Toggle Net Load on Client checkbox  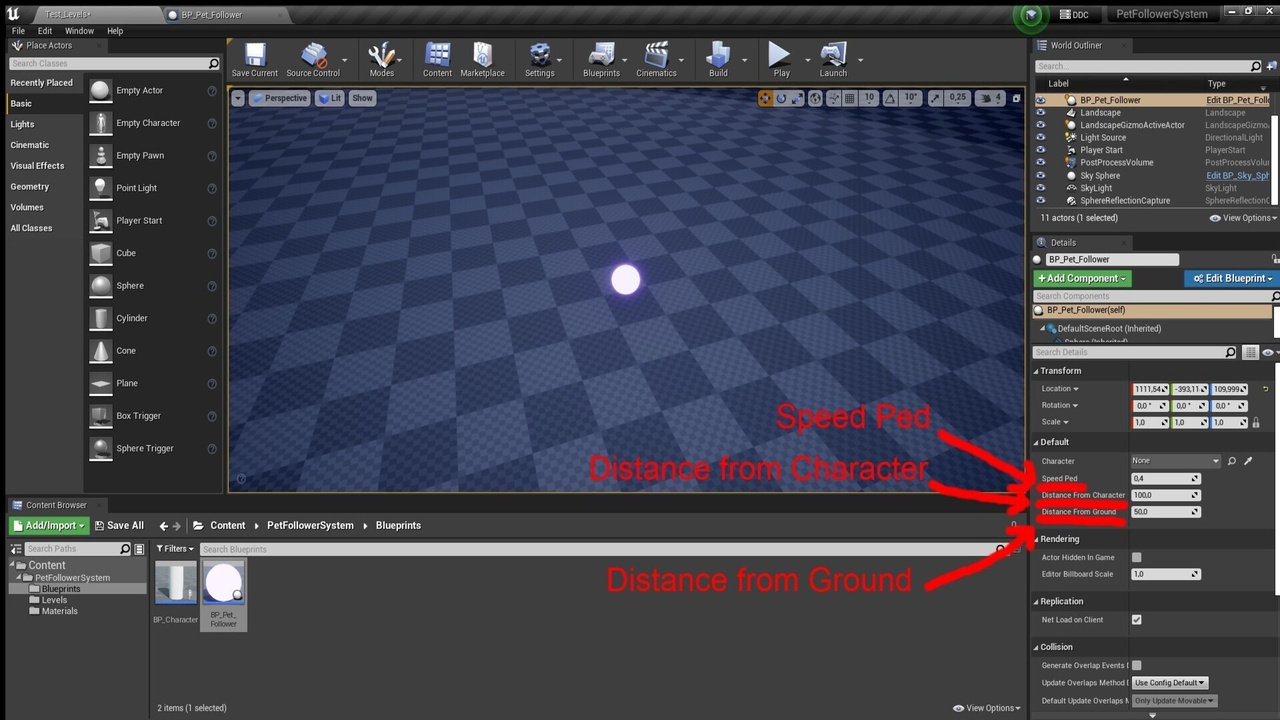[1136, 619]
